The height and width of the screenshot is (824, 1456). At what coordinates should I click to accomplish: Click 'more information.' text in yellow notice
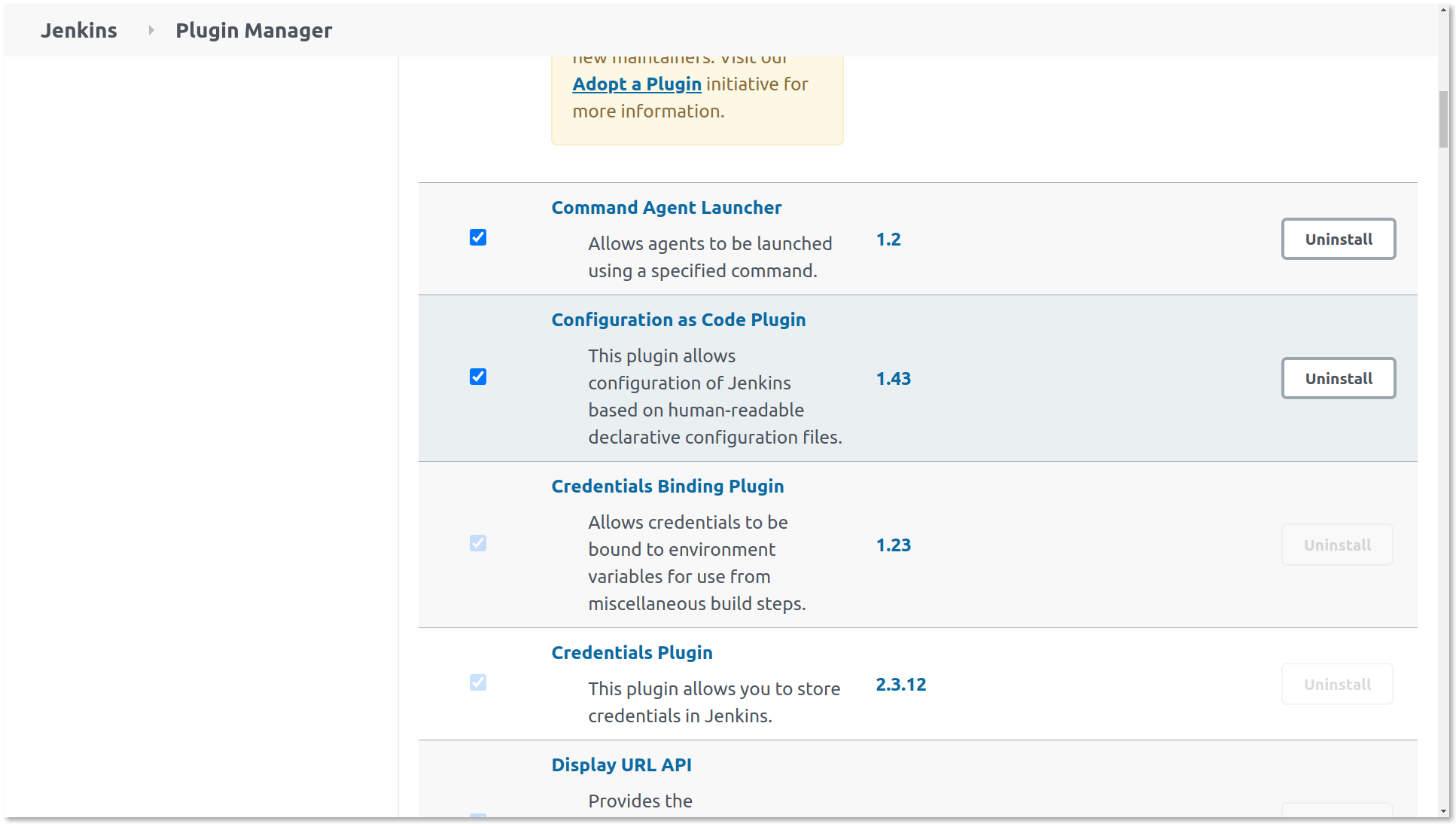(648, 111)
